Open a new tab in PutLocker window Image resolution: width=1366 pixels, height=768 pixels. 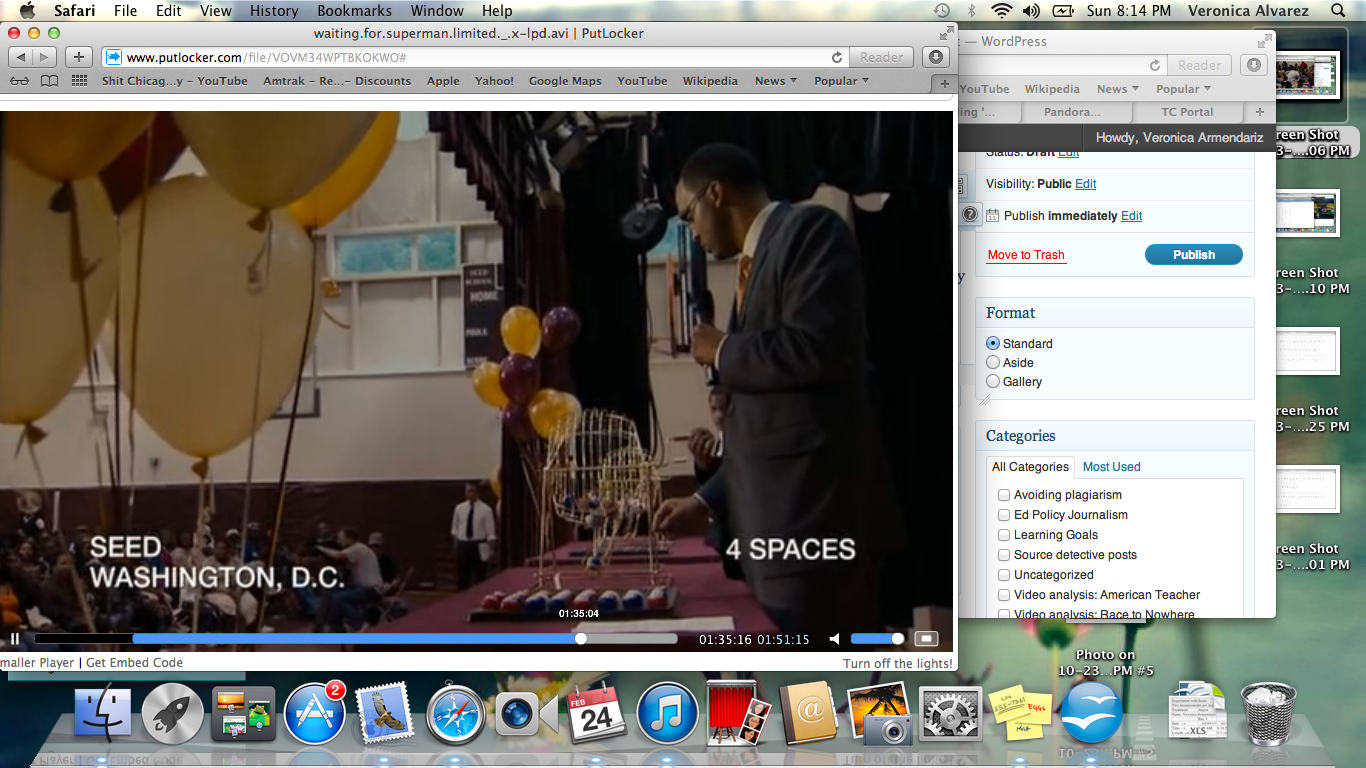pyautogui.click(x=944, y=83)
